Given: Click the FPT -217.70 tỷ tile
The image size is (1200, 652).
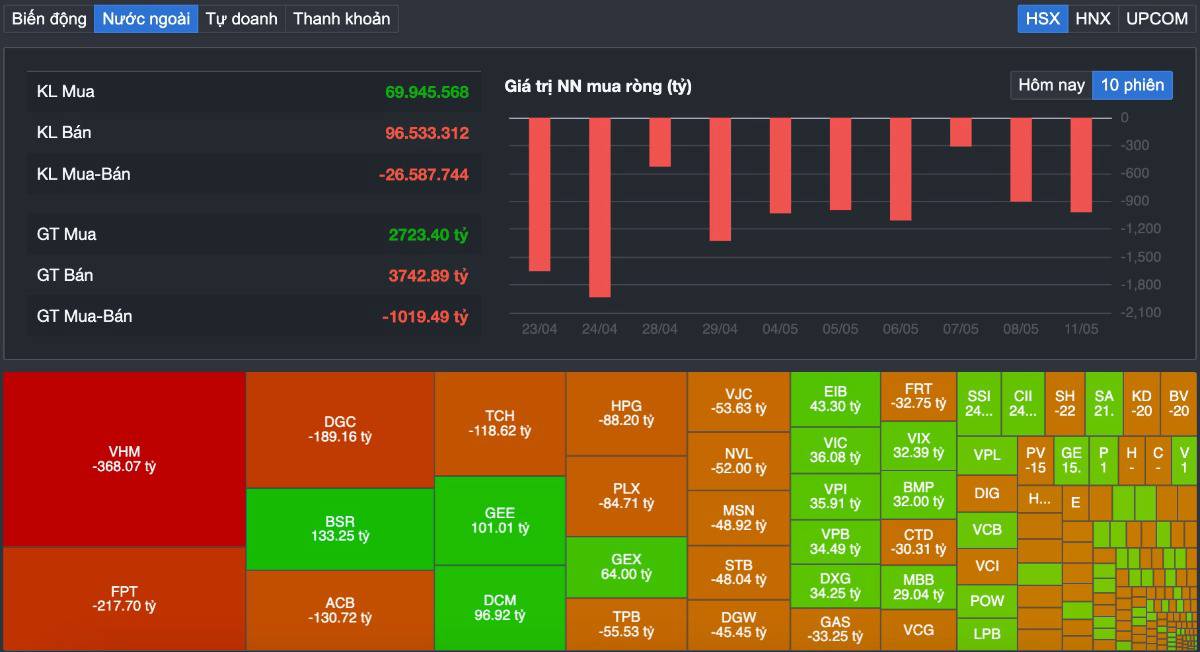Looking at the screenshot, I should [125, 598].
